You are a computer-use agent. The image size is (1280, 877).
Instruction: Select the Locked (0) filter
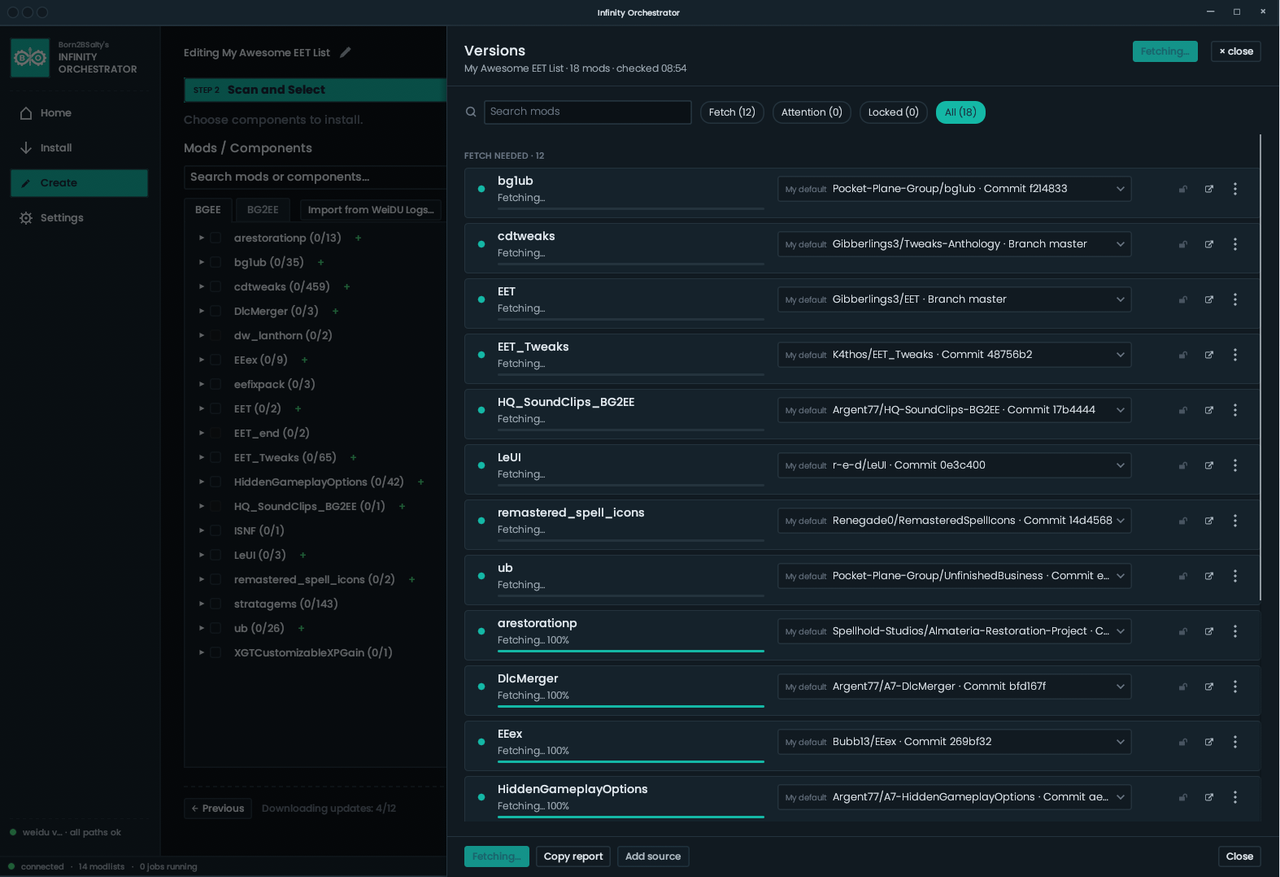[893, 112]
